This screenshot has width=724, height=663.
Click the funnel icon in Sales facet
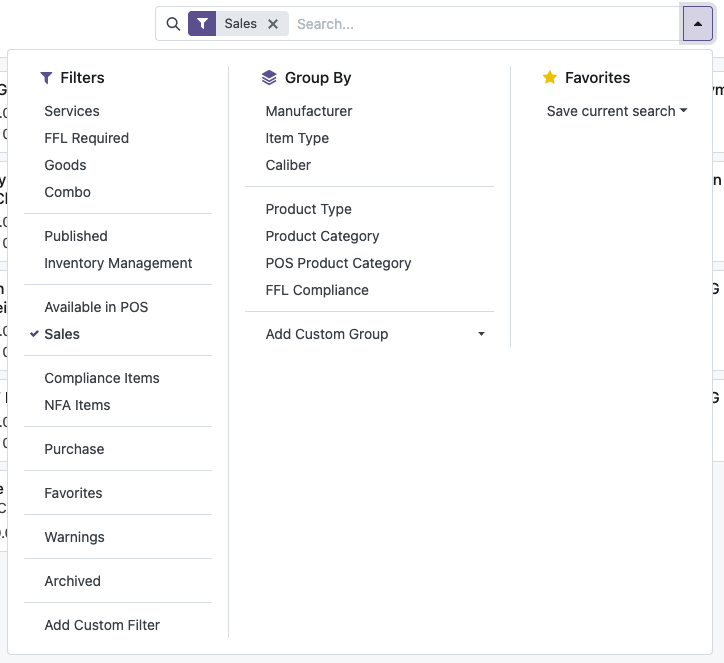(202, 24)
